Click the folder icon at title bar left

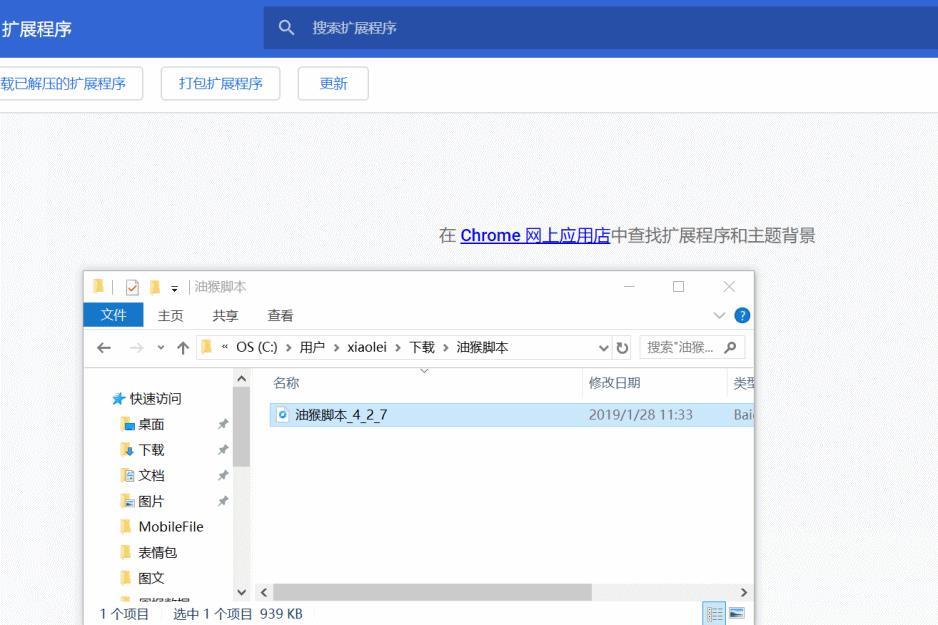pos(99,287)
